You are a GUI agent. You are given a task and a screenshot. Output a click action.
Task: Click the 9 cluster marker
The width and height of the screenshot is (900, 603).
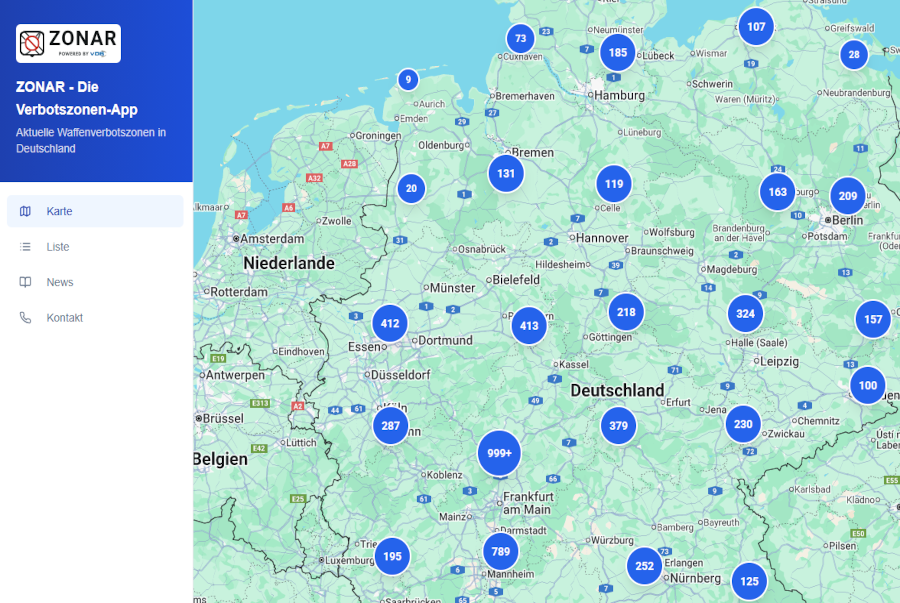point(408,80)
